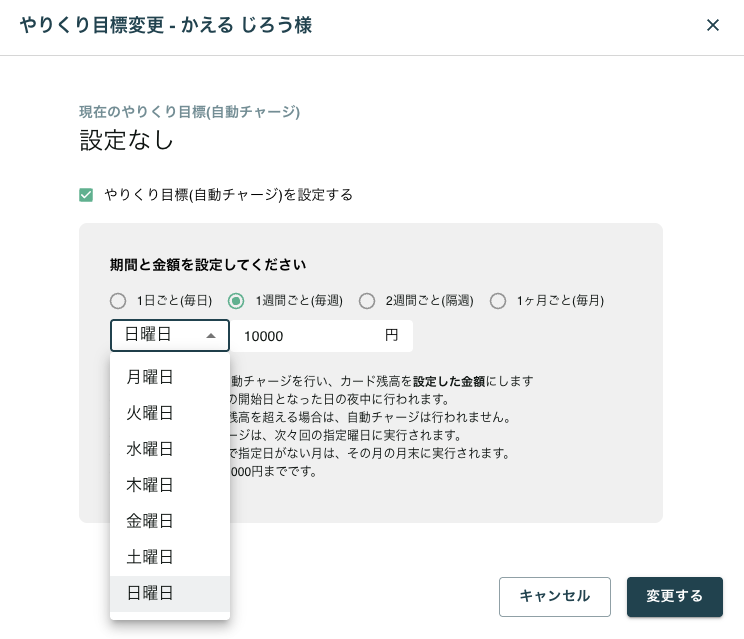Select 火曜日 in the dropdown list
744x639 pixels.
(150, 413)
